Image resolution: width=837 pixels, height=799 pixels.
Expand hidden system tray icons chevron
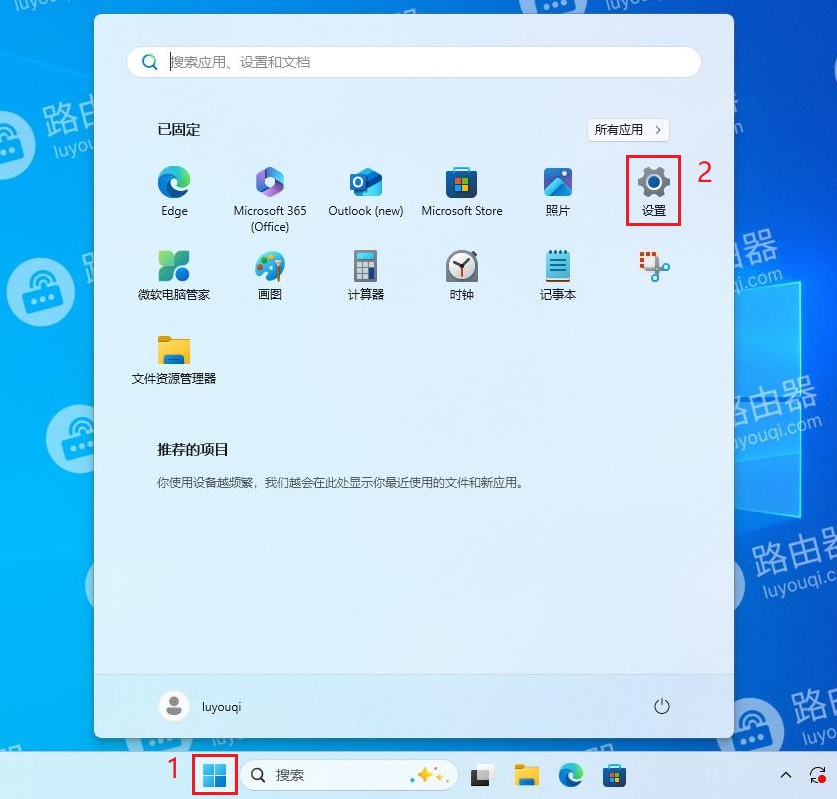786,774
